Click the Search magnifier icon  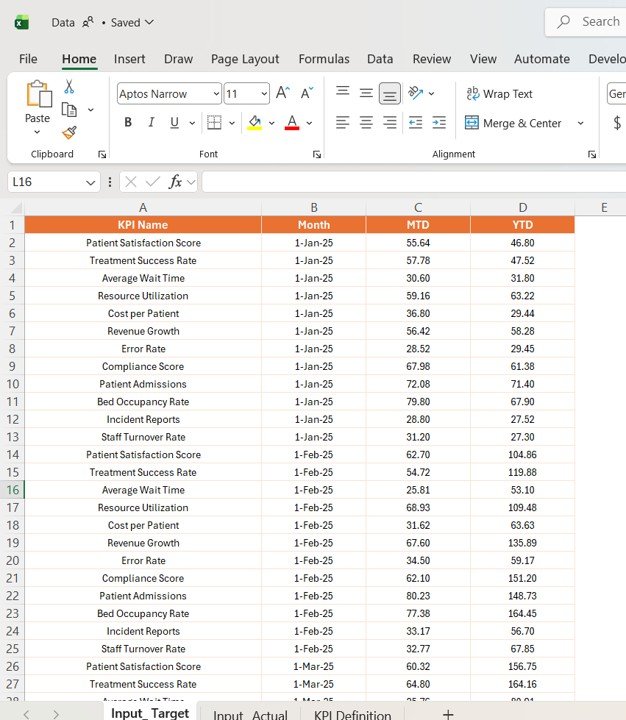pos(563,22)
